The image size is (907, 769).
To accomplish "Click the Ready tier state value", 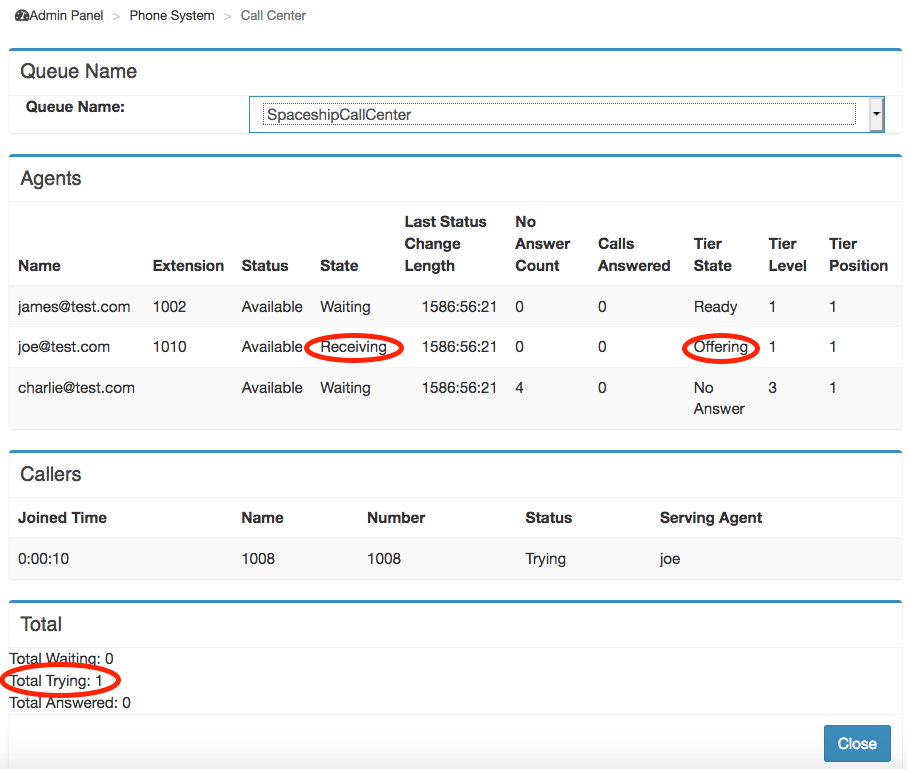I will tap(716, 307).
